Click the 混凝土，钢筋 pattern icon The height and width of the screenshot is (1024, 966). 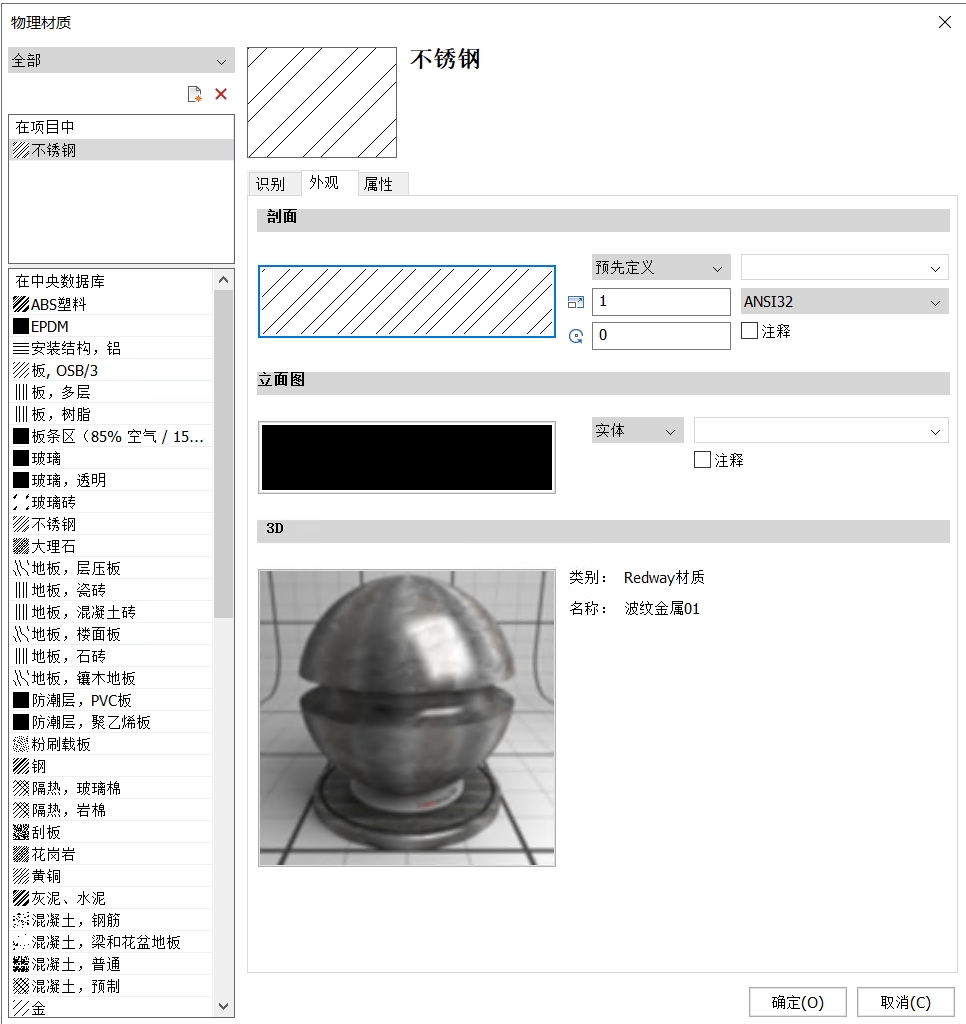tap(21, 920)
